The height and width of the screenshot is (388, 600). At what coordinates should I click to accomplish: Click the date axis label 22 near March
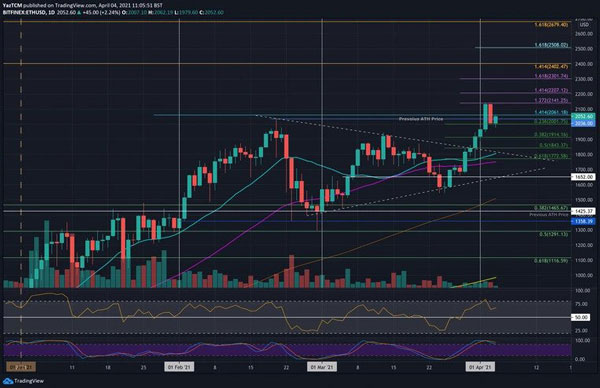click(429, 367)
